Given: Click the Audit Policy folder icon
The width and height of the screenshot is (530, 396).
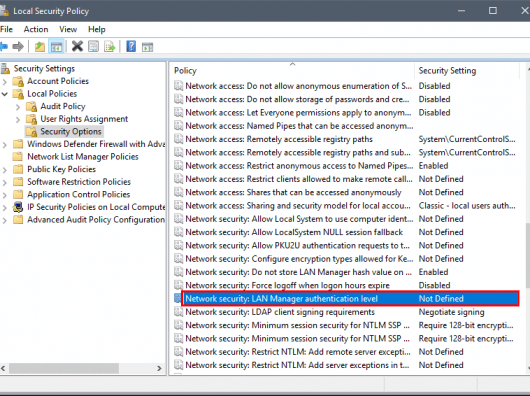Looking at the screenshot, I should 31,106.
